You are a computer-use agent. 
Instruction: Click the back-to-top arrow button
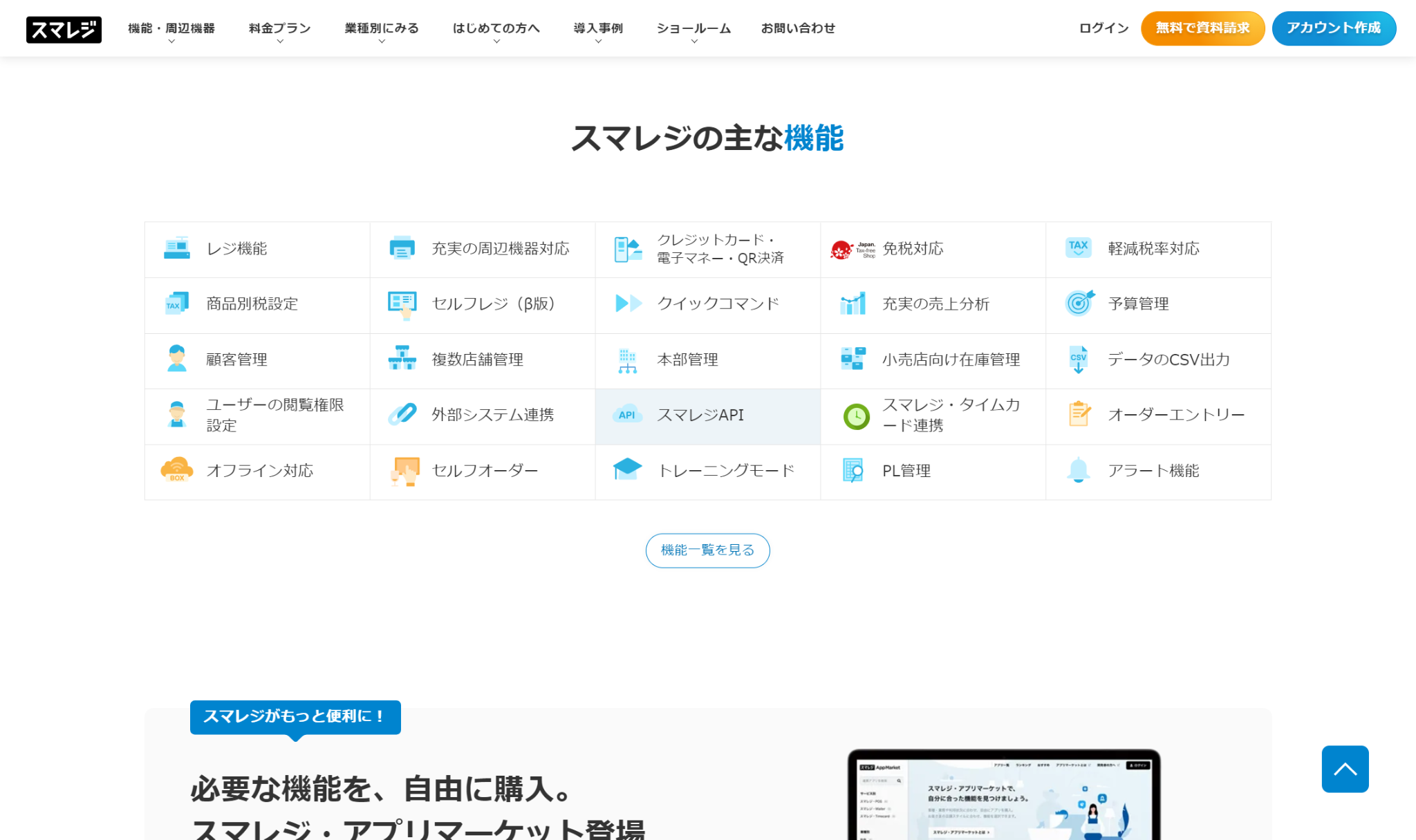point(1345,769)
